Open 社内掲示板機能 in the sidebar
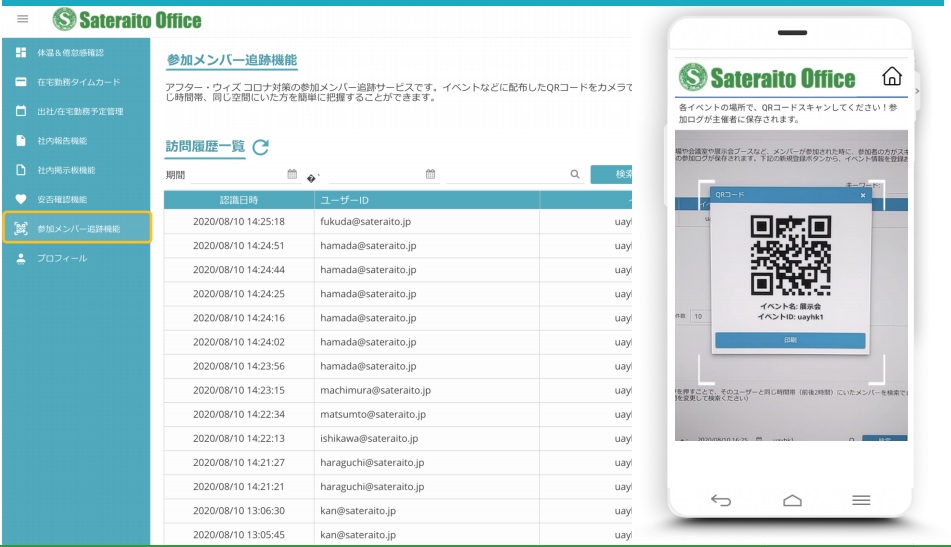The width and height of the screenshot is (951, 547). click(66, 170)
